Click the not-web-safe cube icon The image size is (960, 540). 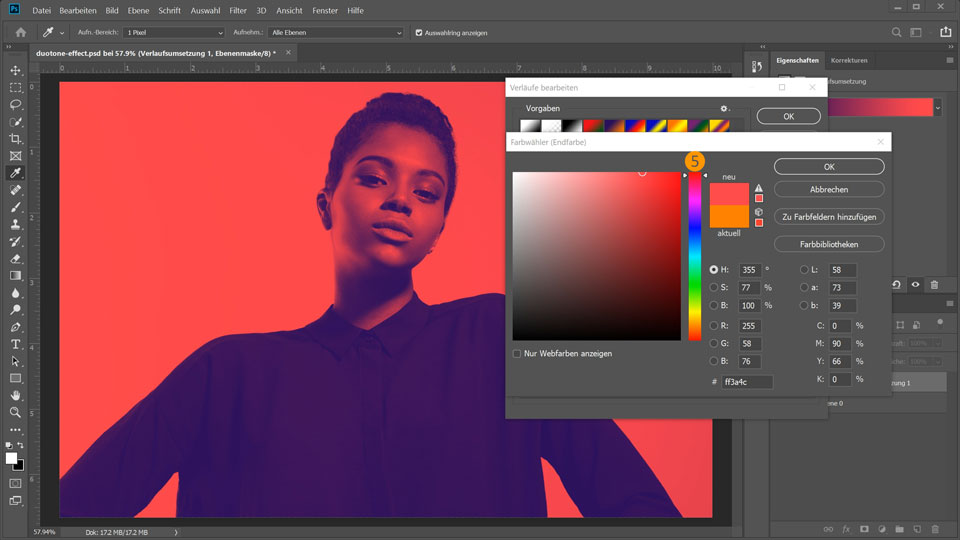(x=759, y=212)
